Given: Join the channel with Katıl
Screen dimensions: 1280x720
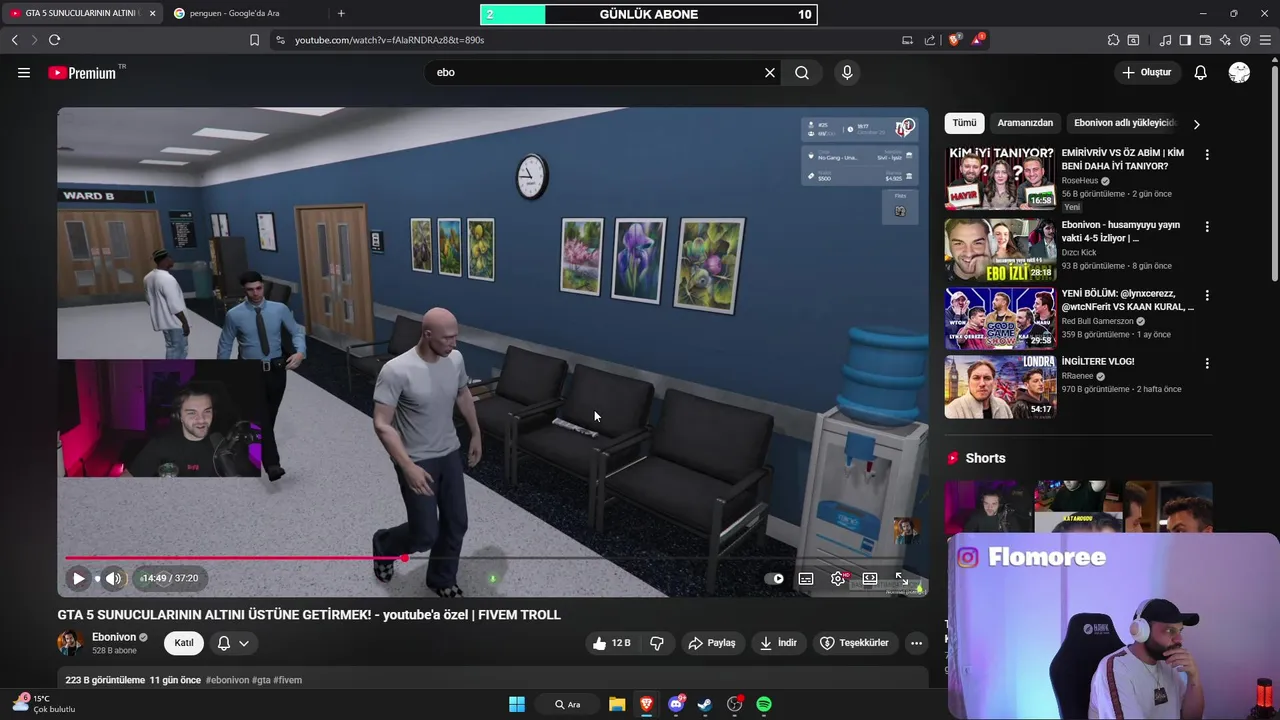Looking at the screenshot, I should pyautogui.click(x=184, y=643).
